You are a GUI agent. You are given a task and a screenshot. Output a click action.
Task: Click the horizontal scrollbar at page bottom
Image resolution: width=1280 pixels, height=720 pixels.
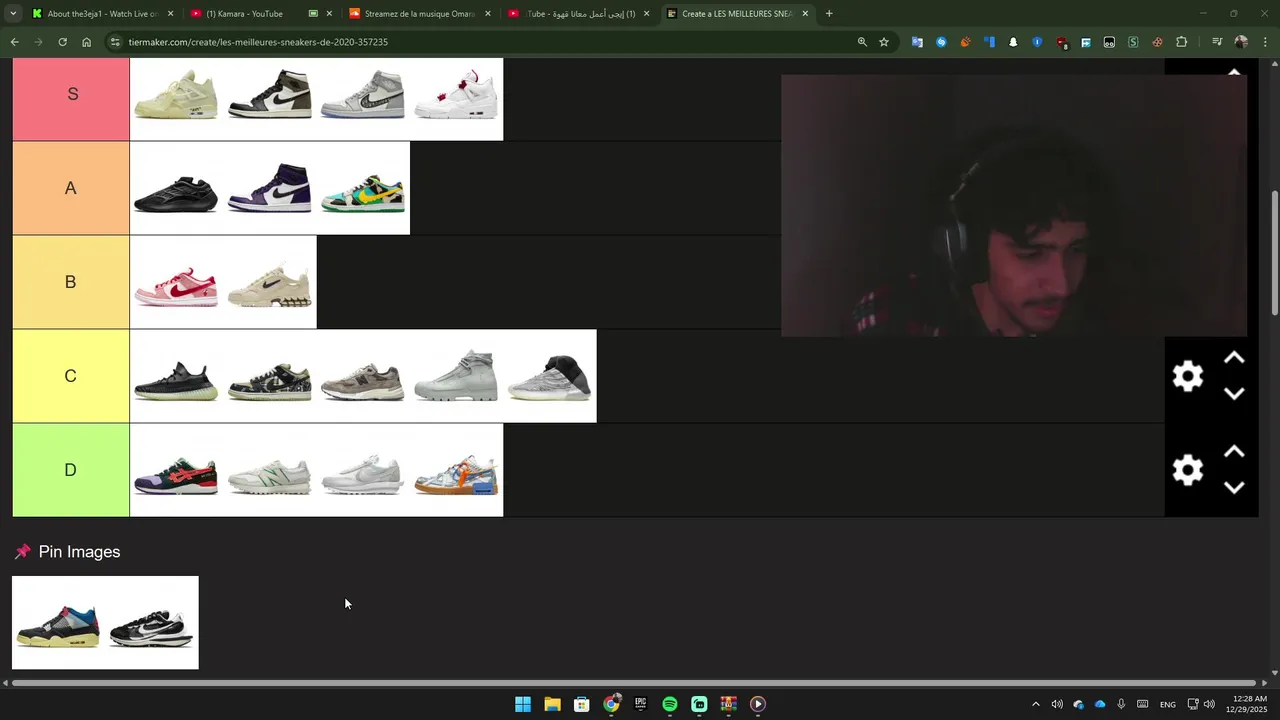[x=636, y=683]
